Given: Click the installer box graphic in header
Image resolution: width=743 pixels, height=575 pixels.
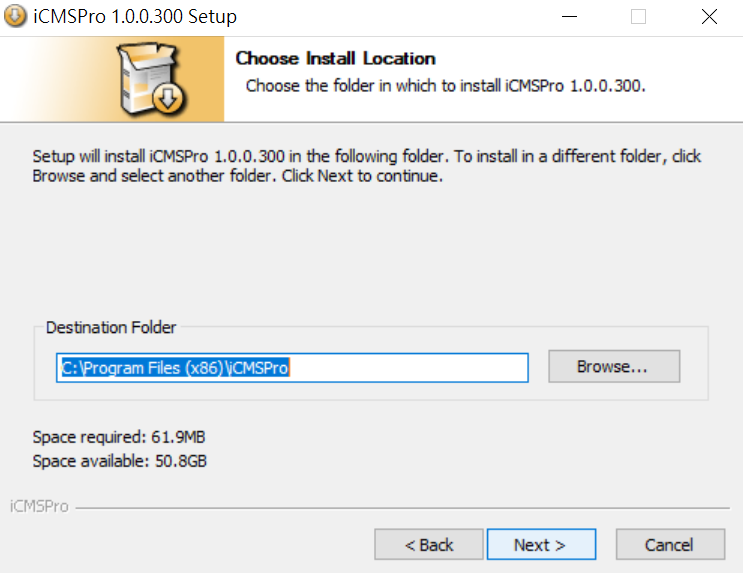Looking at the screenshot, I should (152, 79).
